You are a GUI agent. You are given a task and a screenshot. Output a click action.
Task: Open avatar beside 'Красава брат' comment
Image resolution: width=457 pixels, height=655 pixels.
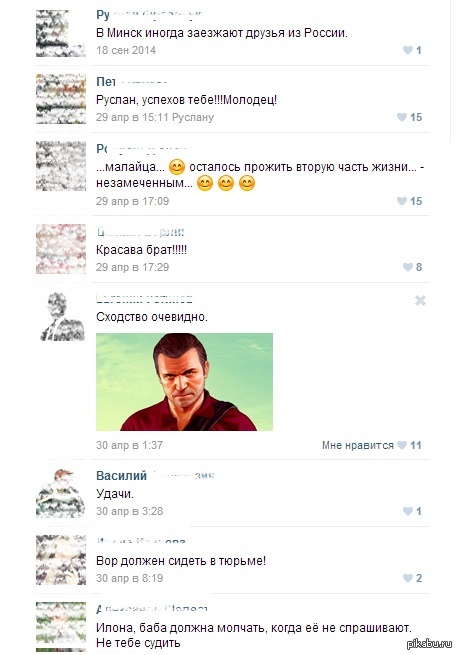[61, 249]
